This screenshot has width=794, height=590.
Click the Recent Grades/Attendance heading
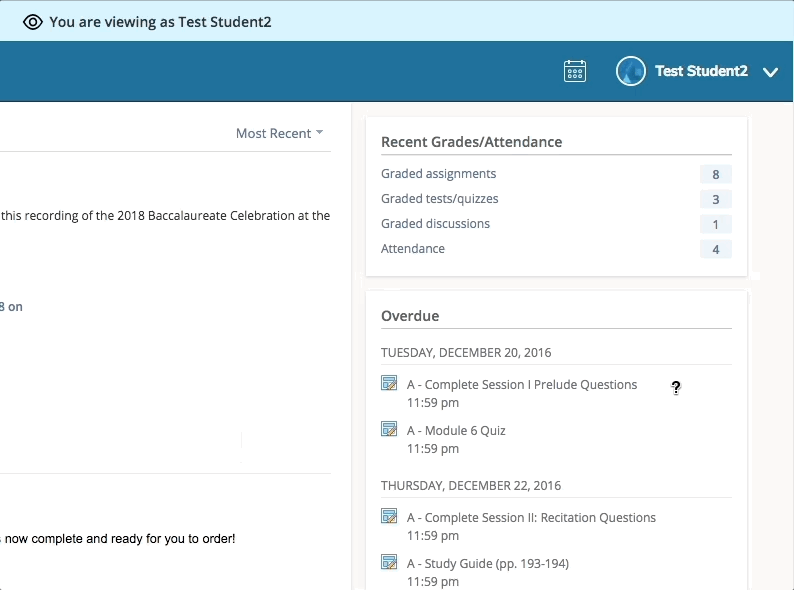[x=471, y=142]
